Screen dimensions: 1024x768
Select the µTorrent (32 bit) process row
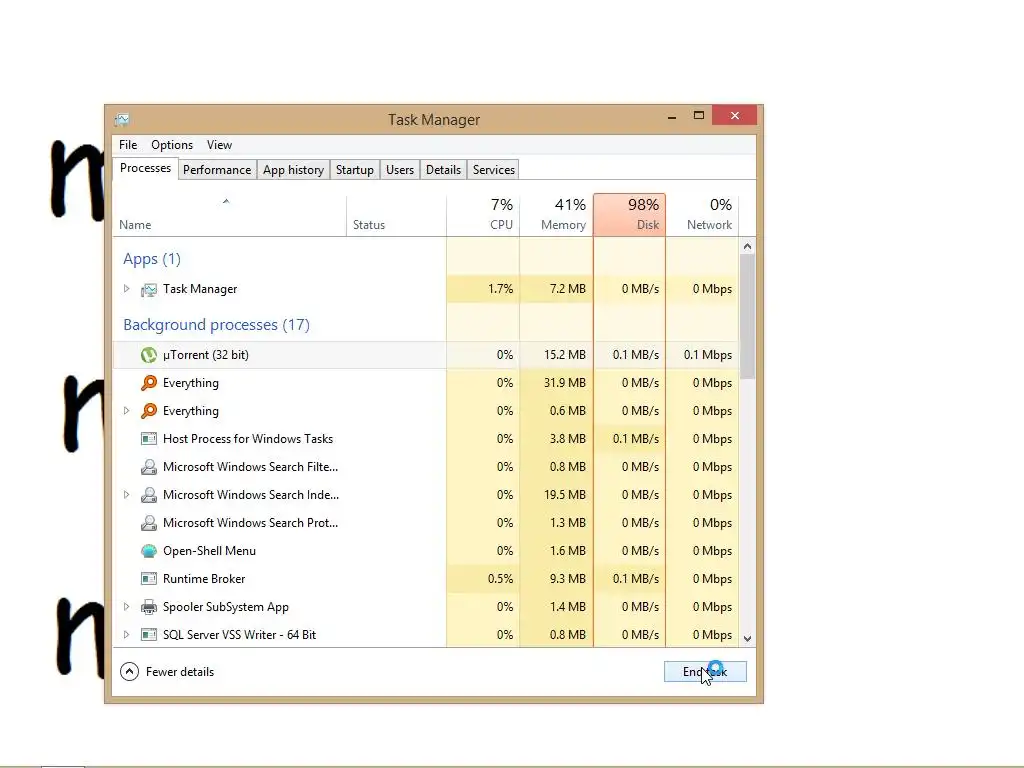426,355
